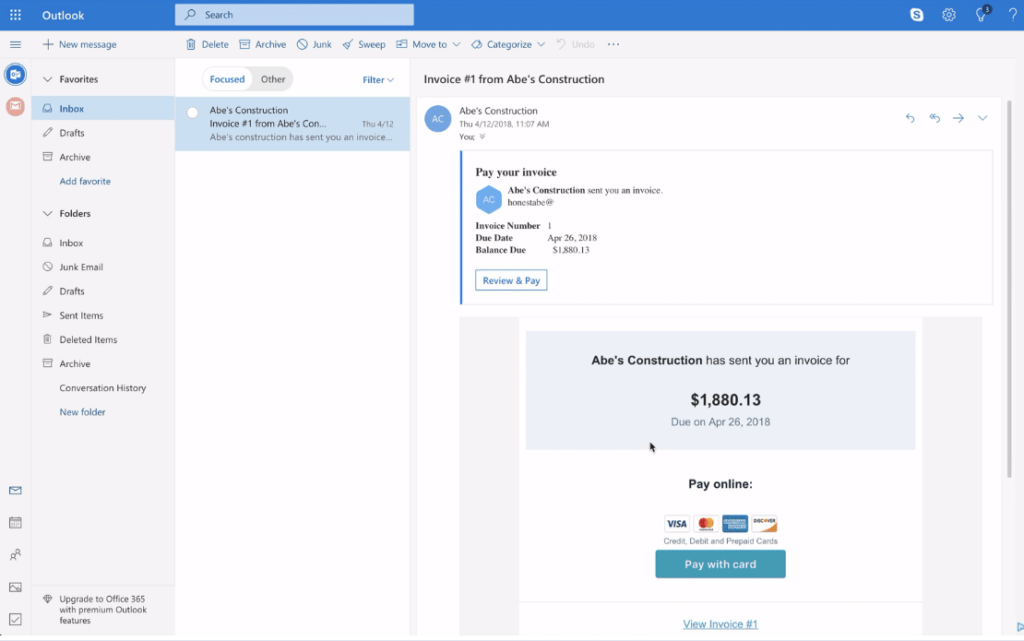Open the Filter dropdown in message list
Viewport: 1024px width, 641px height.
pyautogui.click(x=378, y=80)
